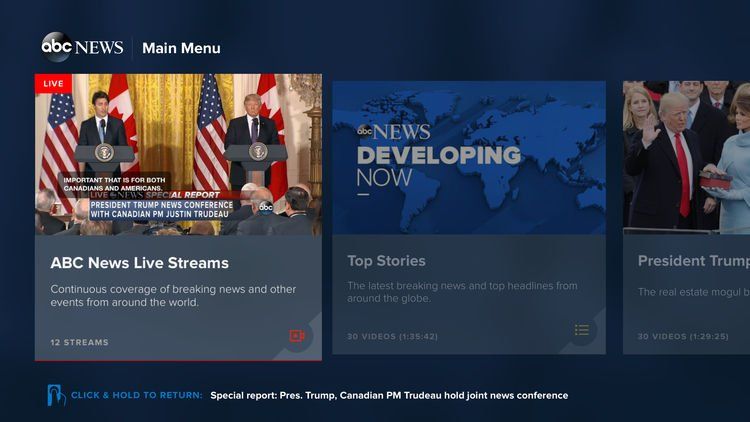Select the President Trump card title
Viewport: 750px width, 422px height.
tap(694, 261)
